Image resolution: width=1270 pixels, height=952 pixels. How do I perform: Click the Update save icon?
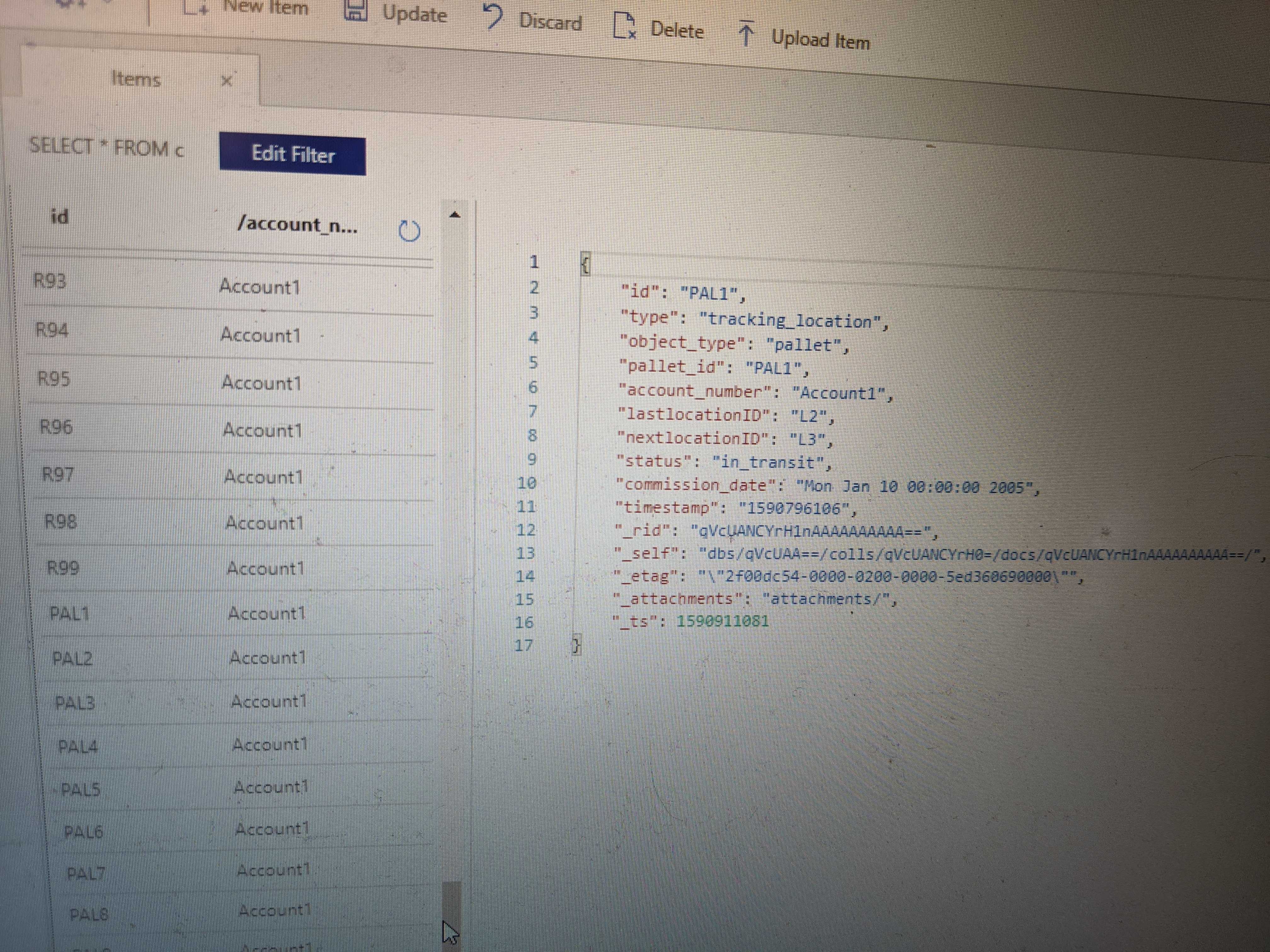point(356,10)
